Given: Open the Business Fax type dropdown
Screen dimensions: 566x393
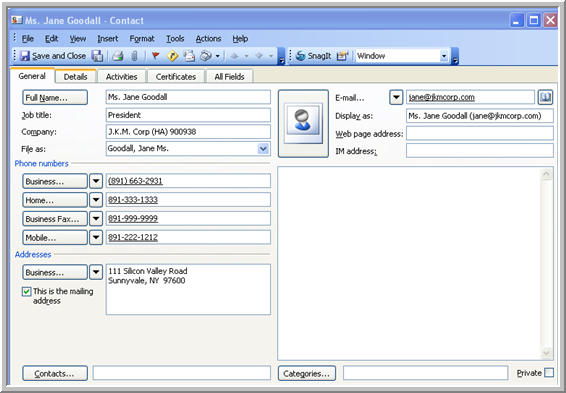Looking at the screenshot, I should [x=96, y=219].
